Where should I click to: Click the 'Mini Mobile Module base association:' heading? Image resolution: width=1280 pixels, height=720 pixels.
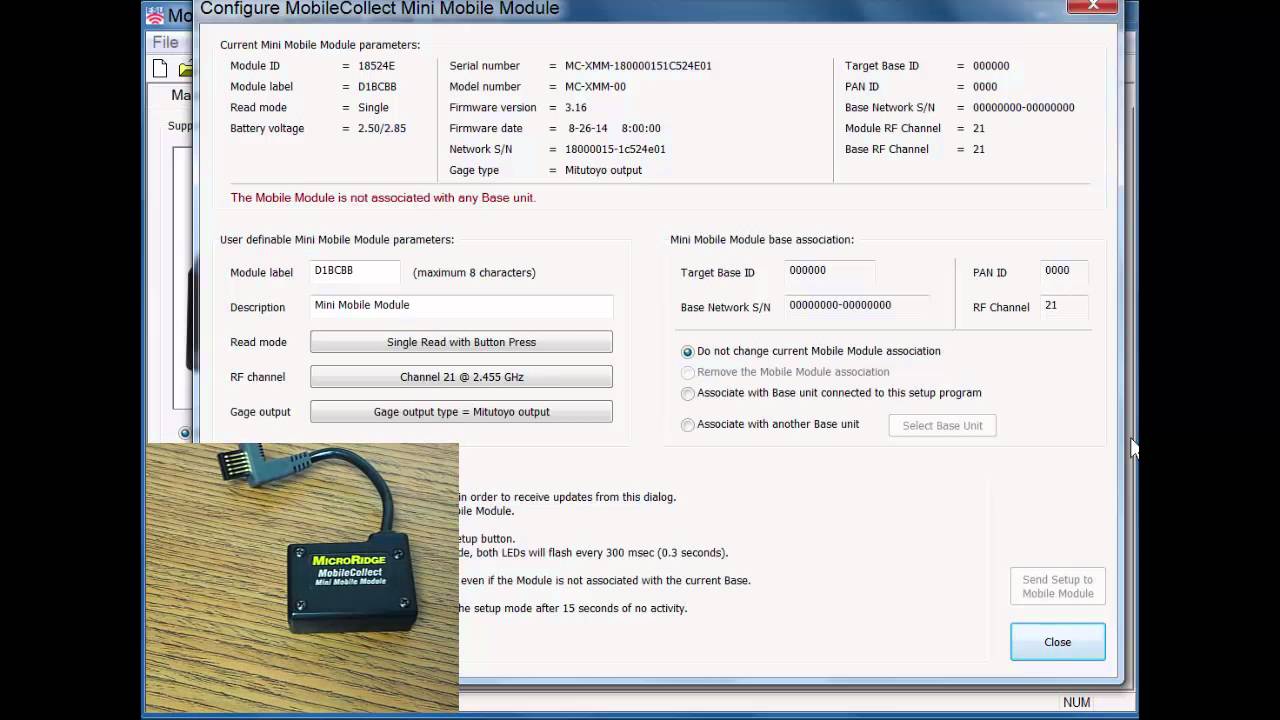tap(762, 240)
